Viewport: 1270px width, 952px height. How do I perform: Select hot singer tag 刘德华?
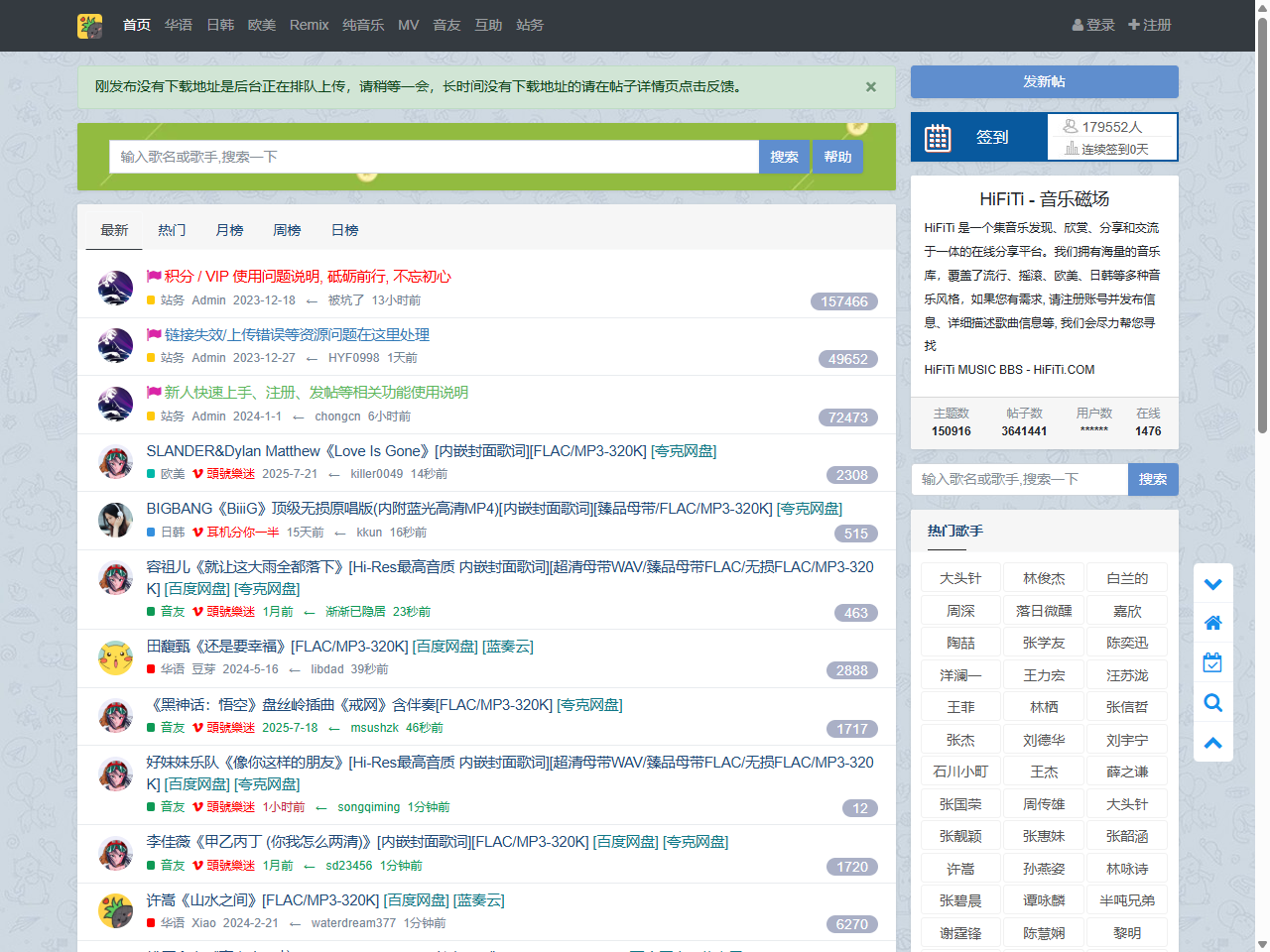click(x=1044, y=740)
